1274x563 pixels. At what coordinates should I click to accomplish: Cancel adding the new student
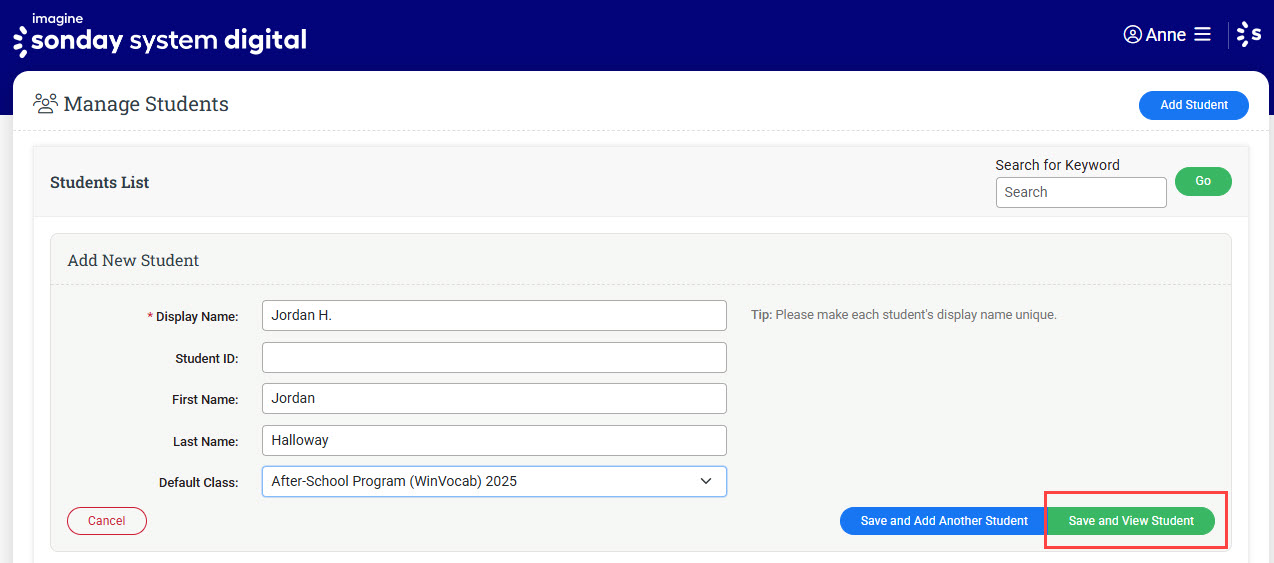pos(107,521)
